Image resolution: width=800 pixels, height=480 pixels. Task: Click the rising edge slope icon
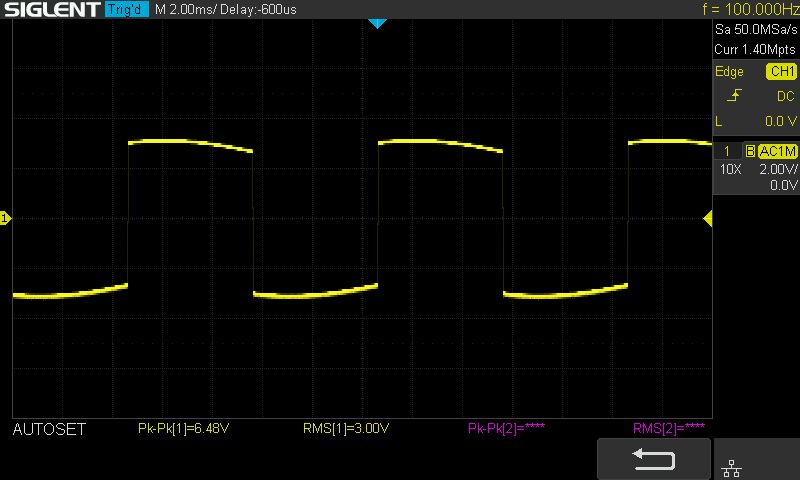pos(734,95)
